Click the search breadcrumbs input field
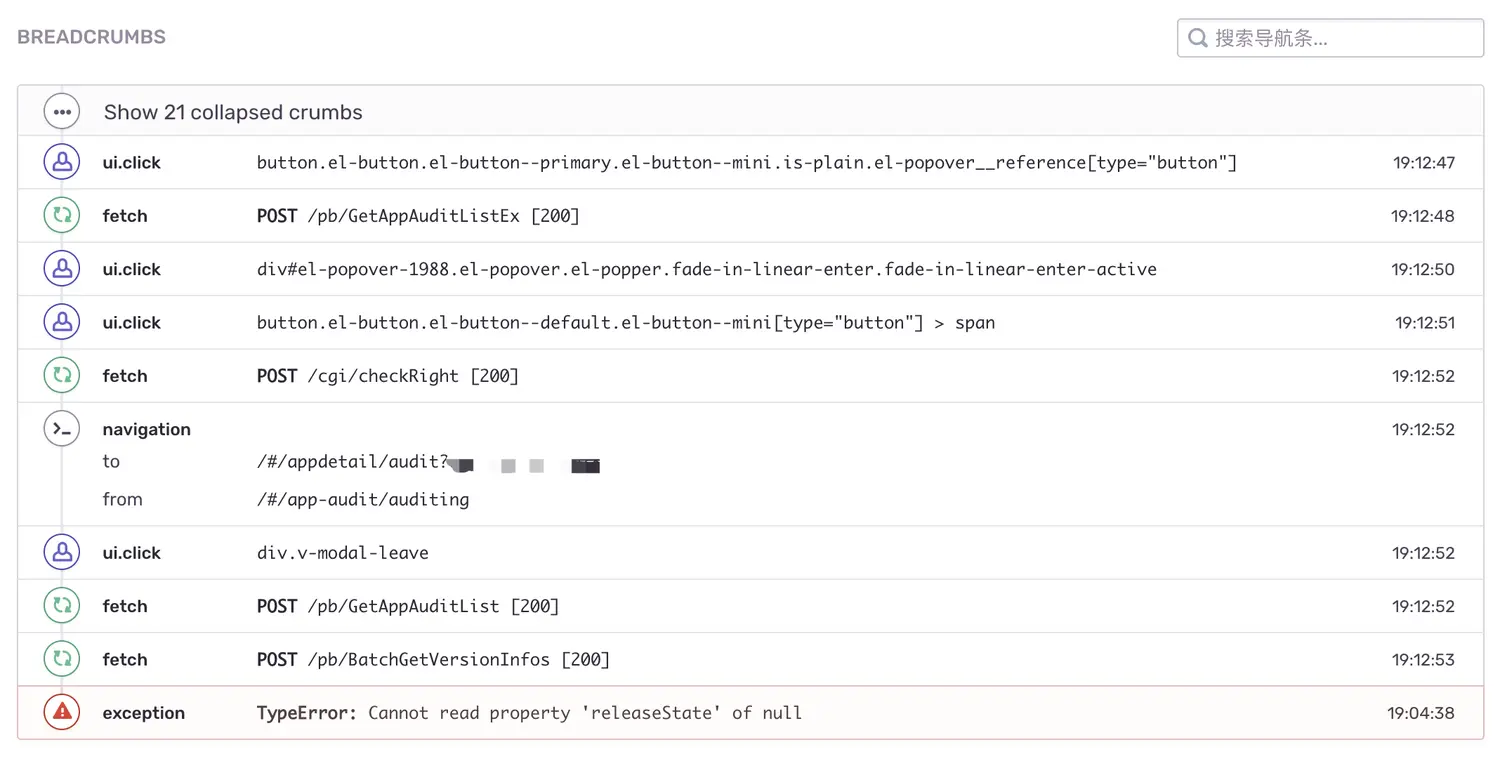 click(x=1340, y=39)
